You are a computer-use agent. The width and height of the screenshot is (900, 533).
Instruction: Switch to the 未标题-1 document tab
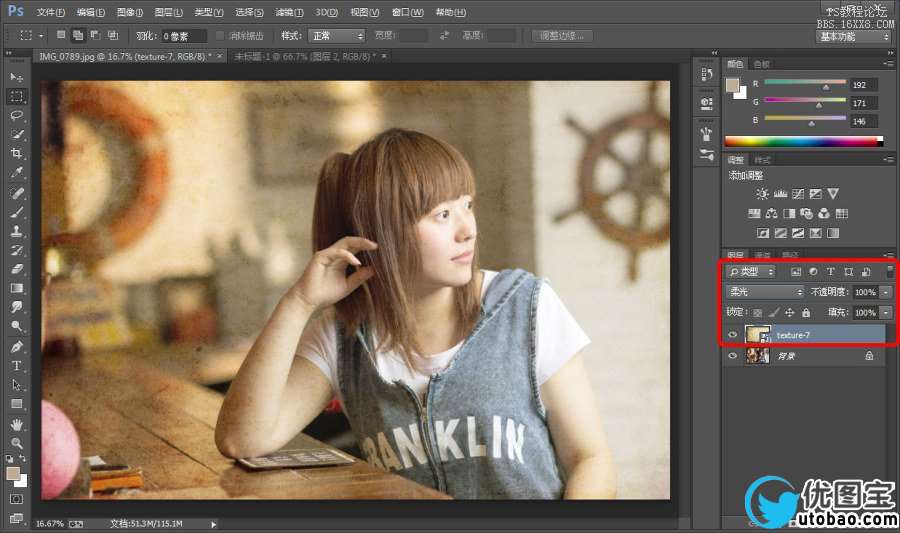click(x=306, y=56)
